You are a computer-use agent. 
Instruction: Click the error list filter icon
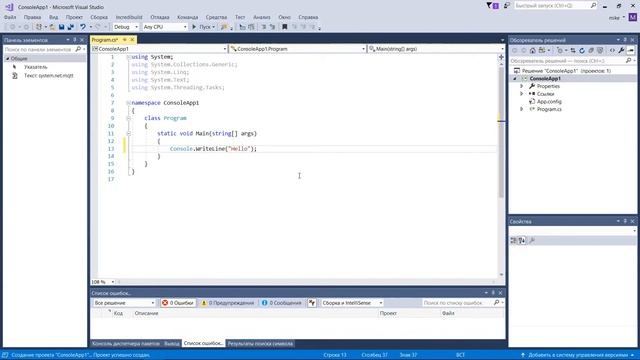[x=312, y=303]
